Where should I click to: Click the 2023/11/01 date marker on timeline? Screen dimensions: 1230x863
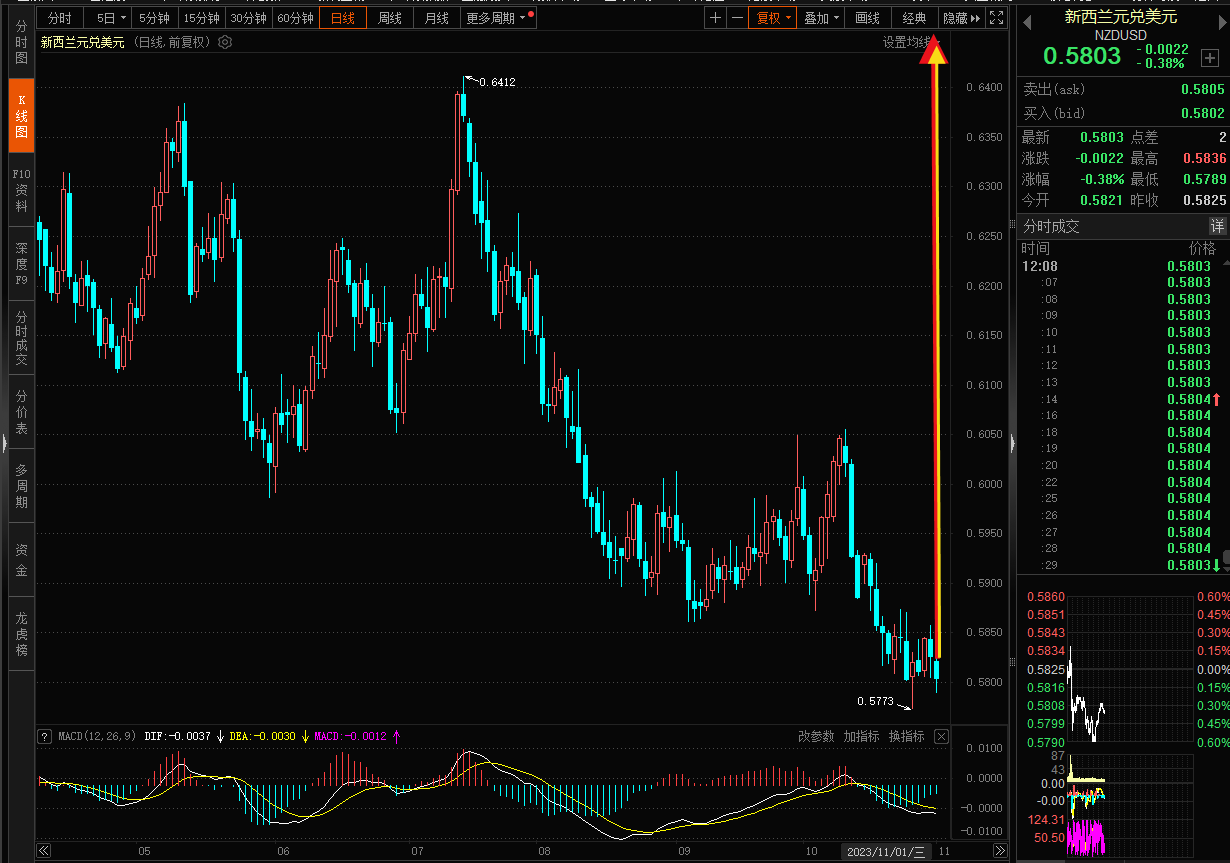(886, 852)
